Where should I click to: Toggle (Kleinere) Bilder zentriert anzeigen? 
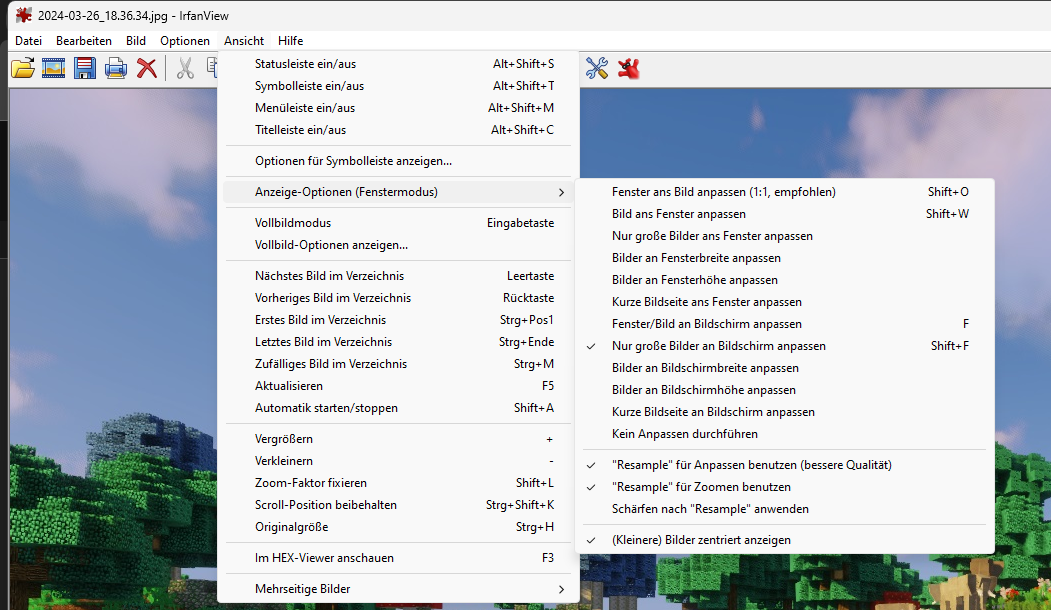(x=784, y=540)
